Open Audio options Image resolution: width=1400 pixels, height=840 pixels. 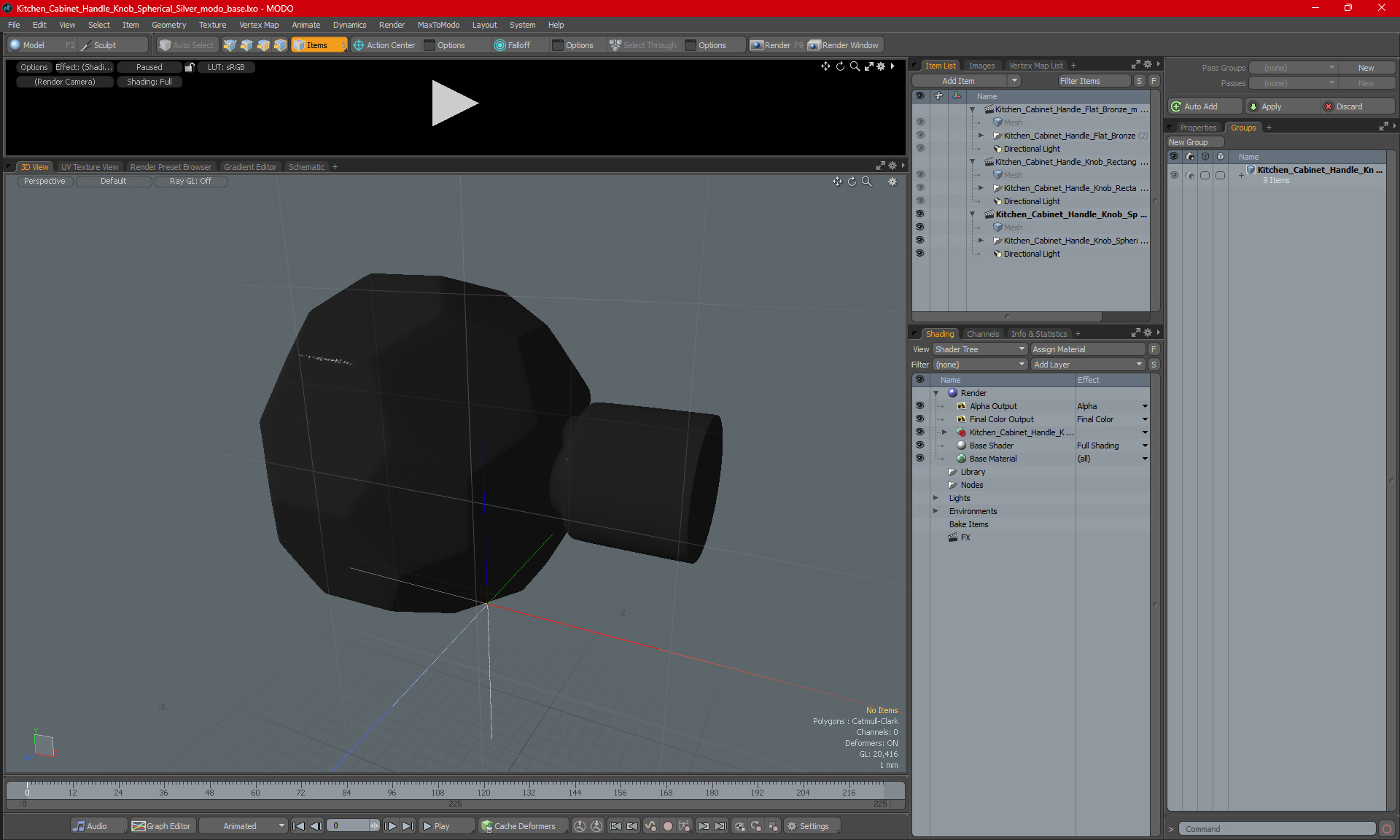click(98, 826)
